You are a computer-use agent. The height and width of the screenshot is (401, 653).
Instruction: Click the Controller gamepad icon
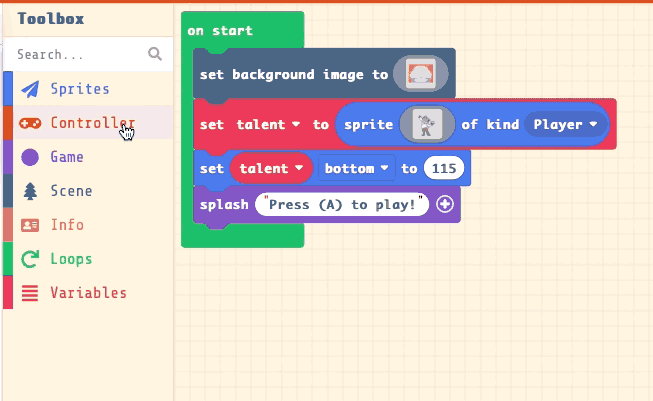click(x=30, y=123)
